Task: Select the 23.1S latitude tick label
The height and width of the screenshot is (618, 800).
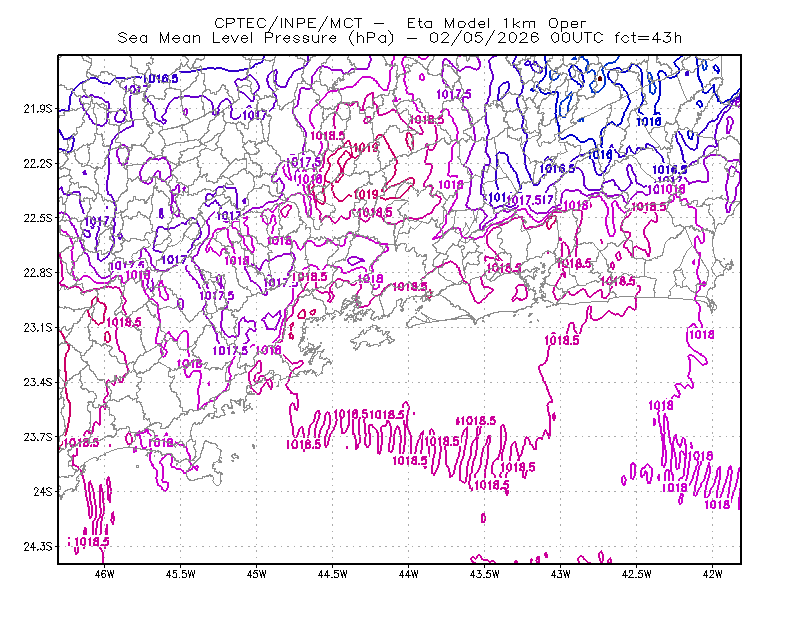Action: click(38, 327)
